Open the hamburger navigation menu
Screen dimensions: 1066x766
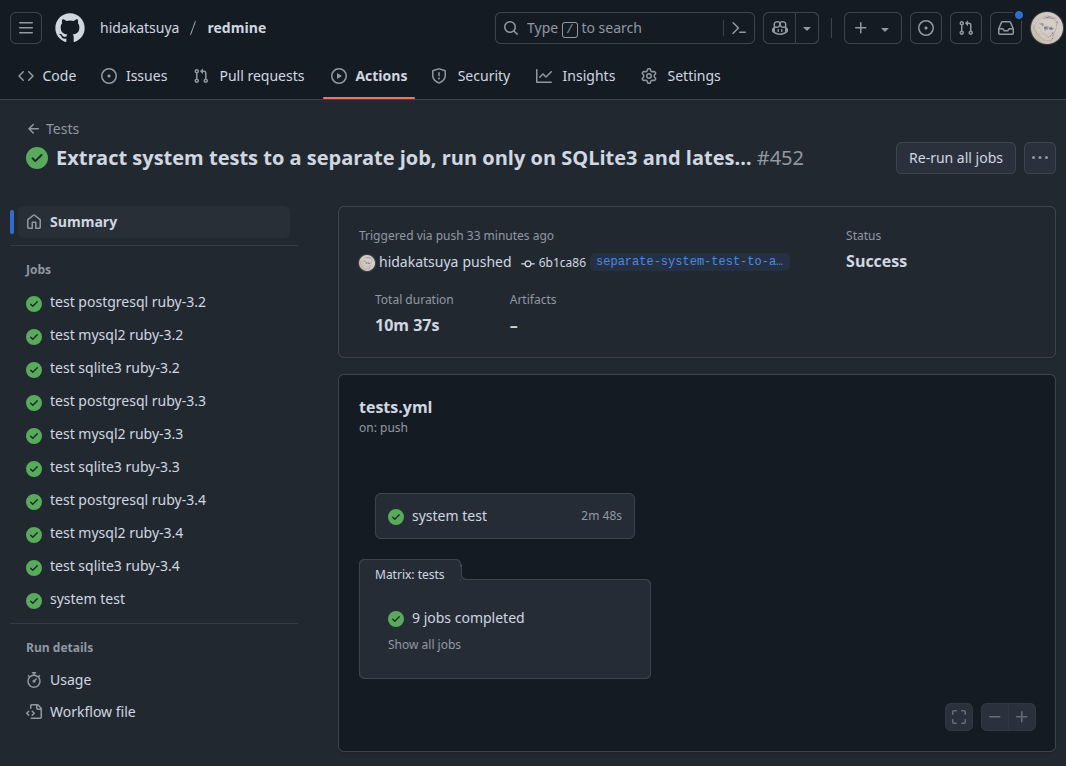tap(26, 28)
